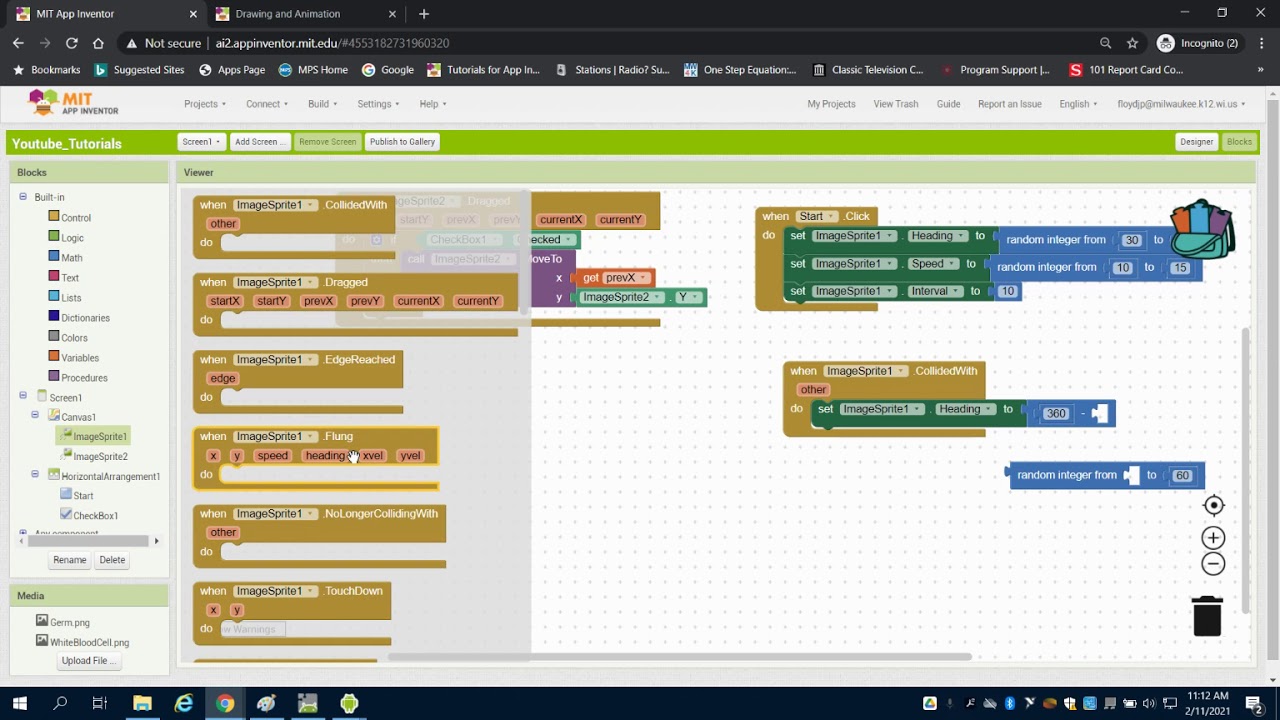Collapse the HorizontalArrangement1 tree node

(35, 474)
